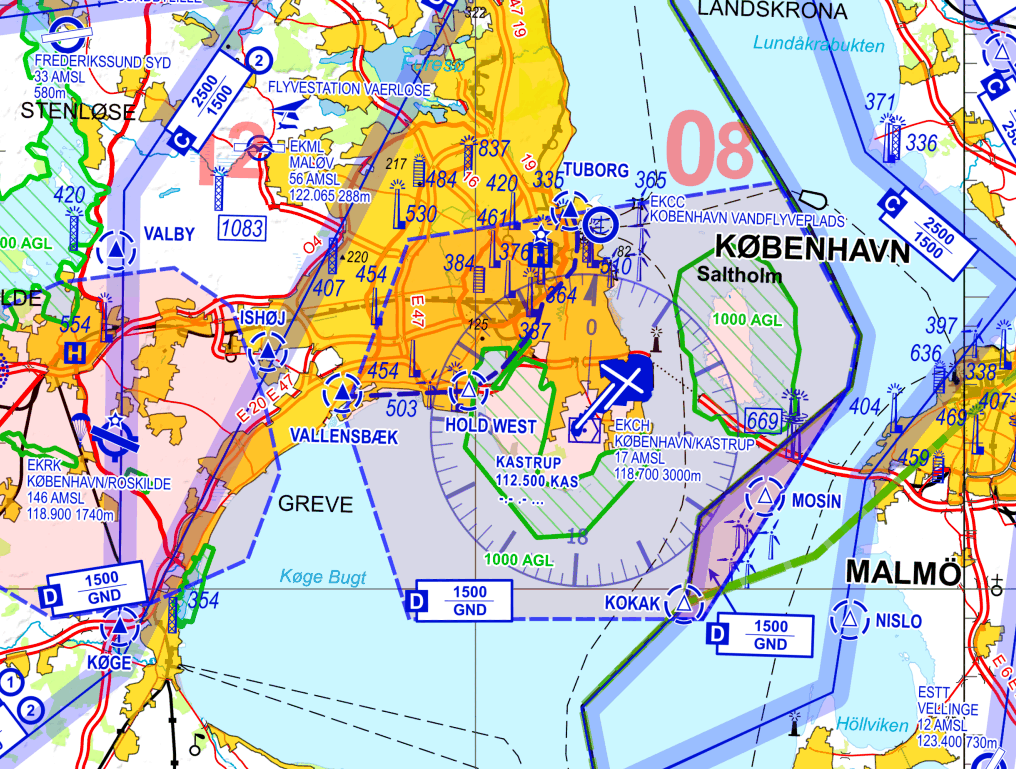This screenshot has width=1016, height=769.
Task: Click the VALLENSBÆK reporting point symbol
Action: [343, 395]
